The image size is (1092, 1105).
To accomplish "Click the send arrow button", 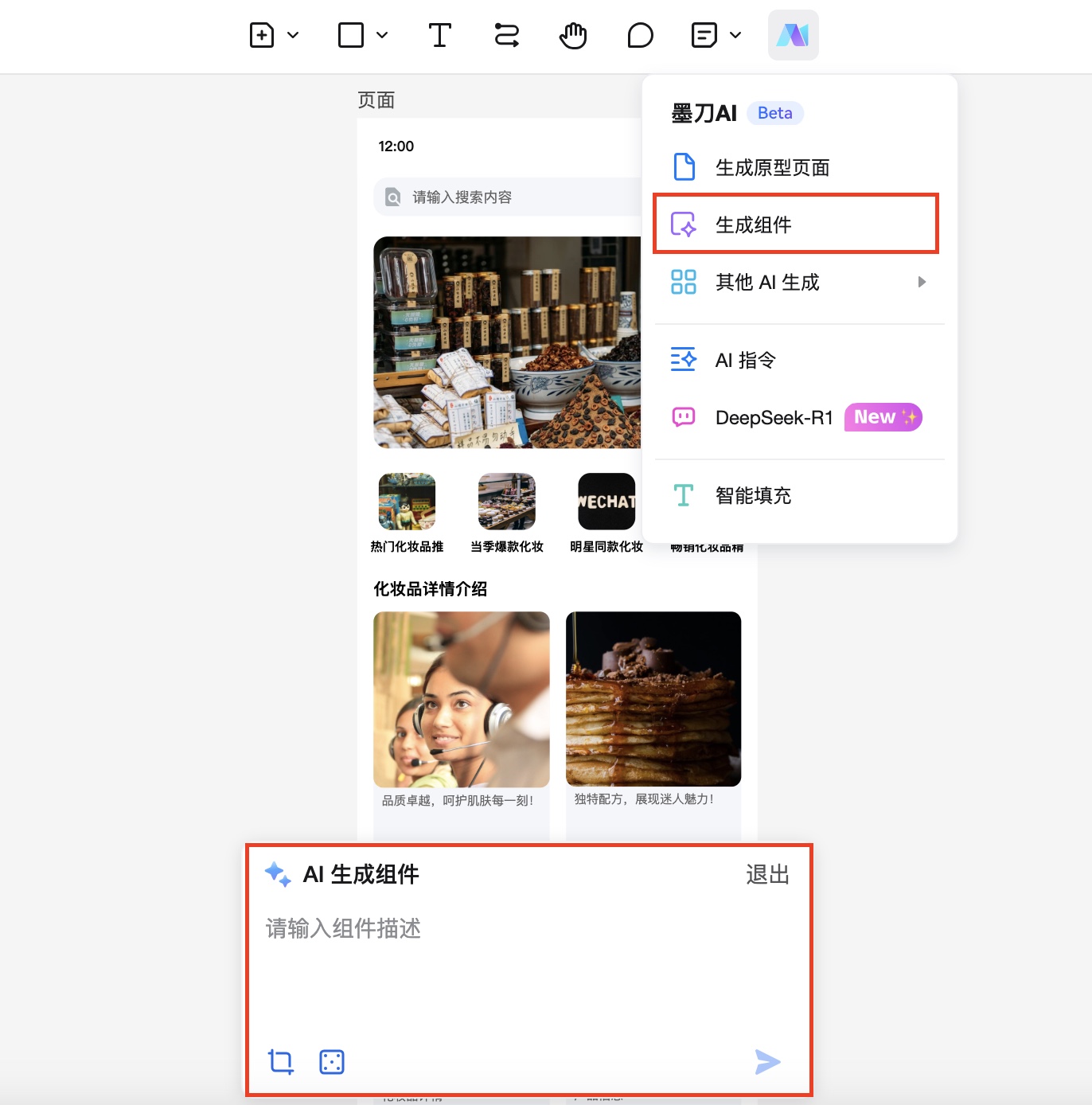I will (767, 1062).
